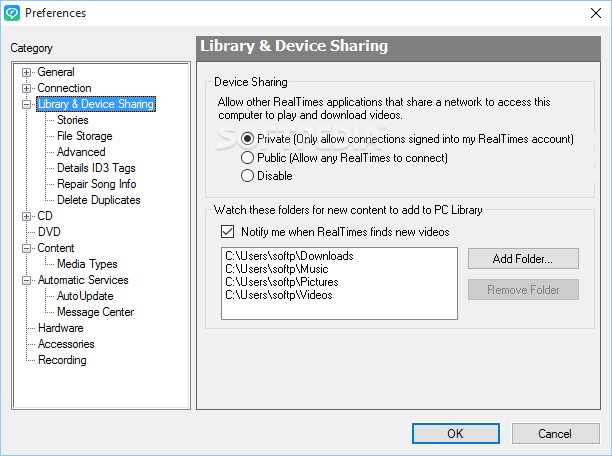Select the Music folder in watch list
Viewport: 612px width, 456px height.
(277, 269)
